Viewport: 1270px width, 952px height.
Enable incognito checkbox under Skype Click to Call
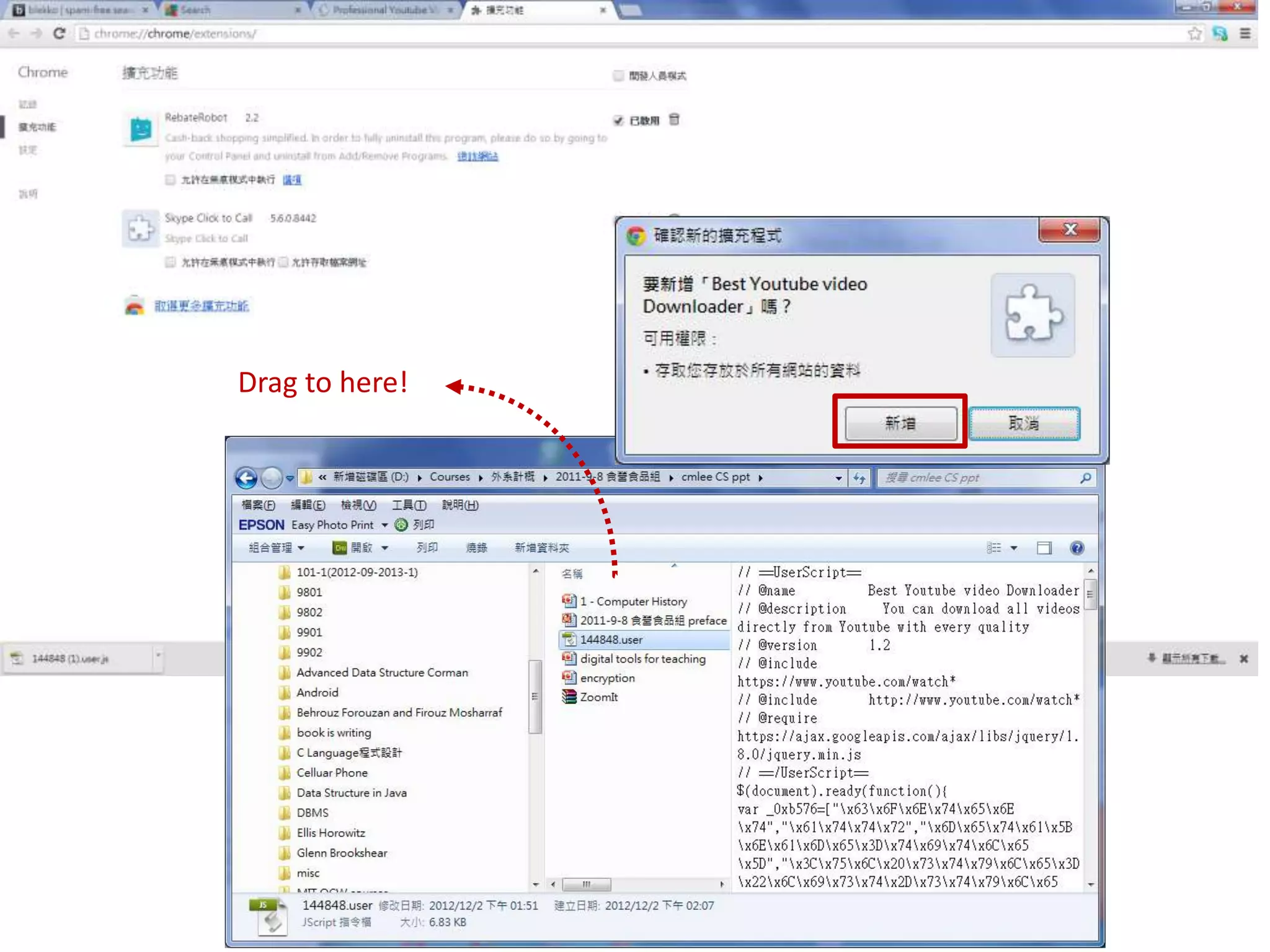[x=171, y=262]
